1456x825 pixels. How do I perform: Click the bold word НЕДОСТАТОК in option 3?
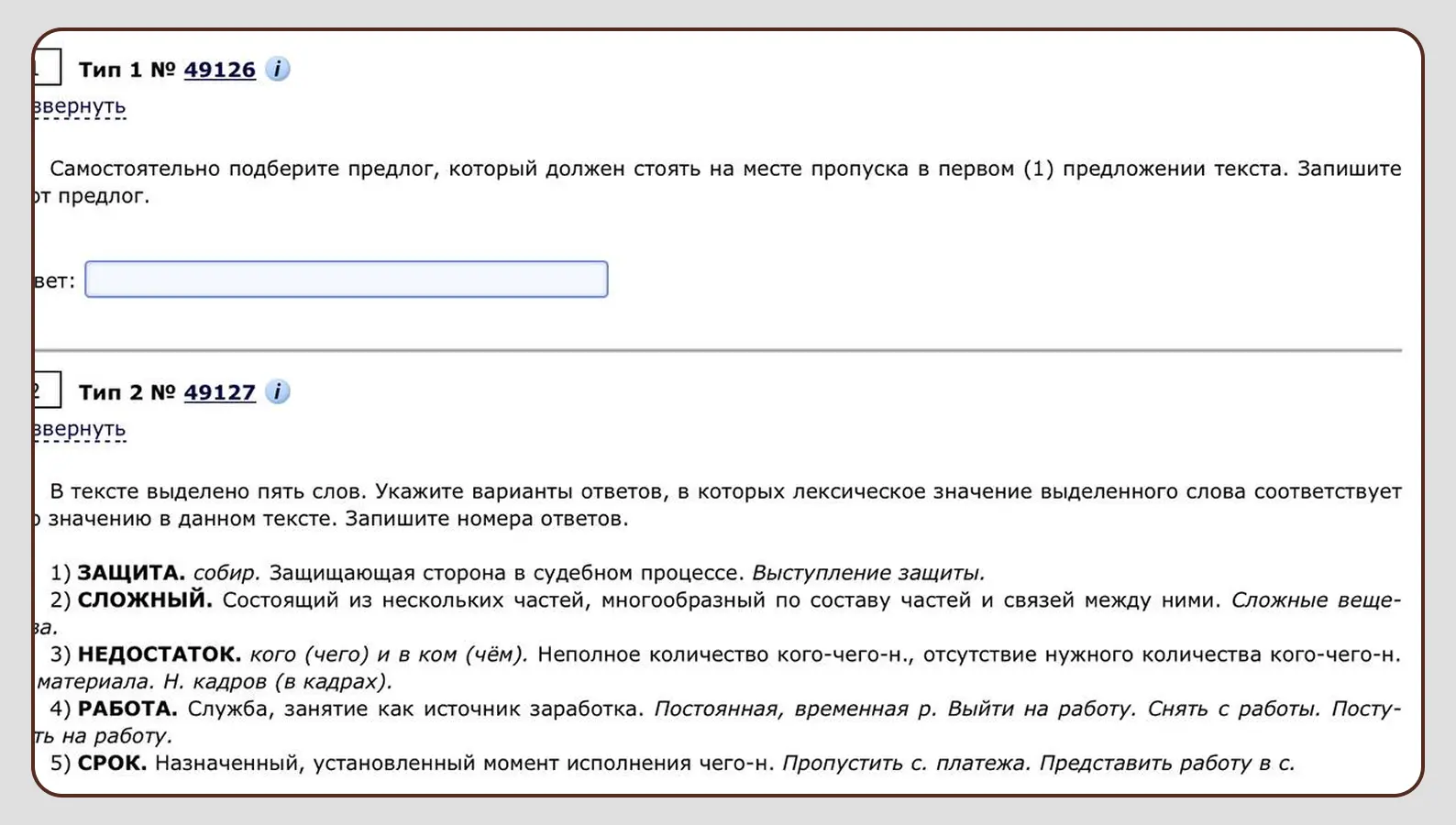pyautogui.click(x=159, y=654)
